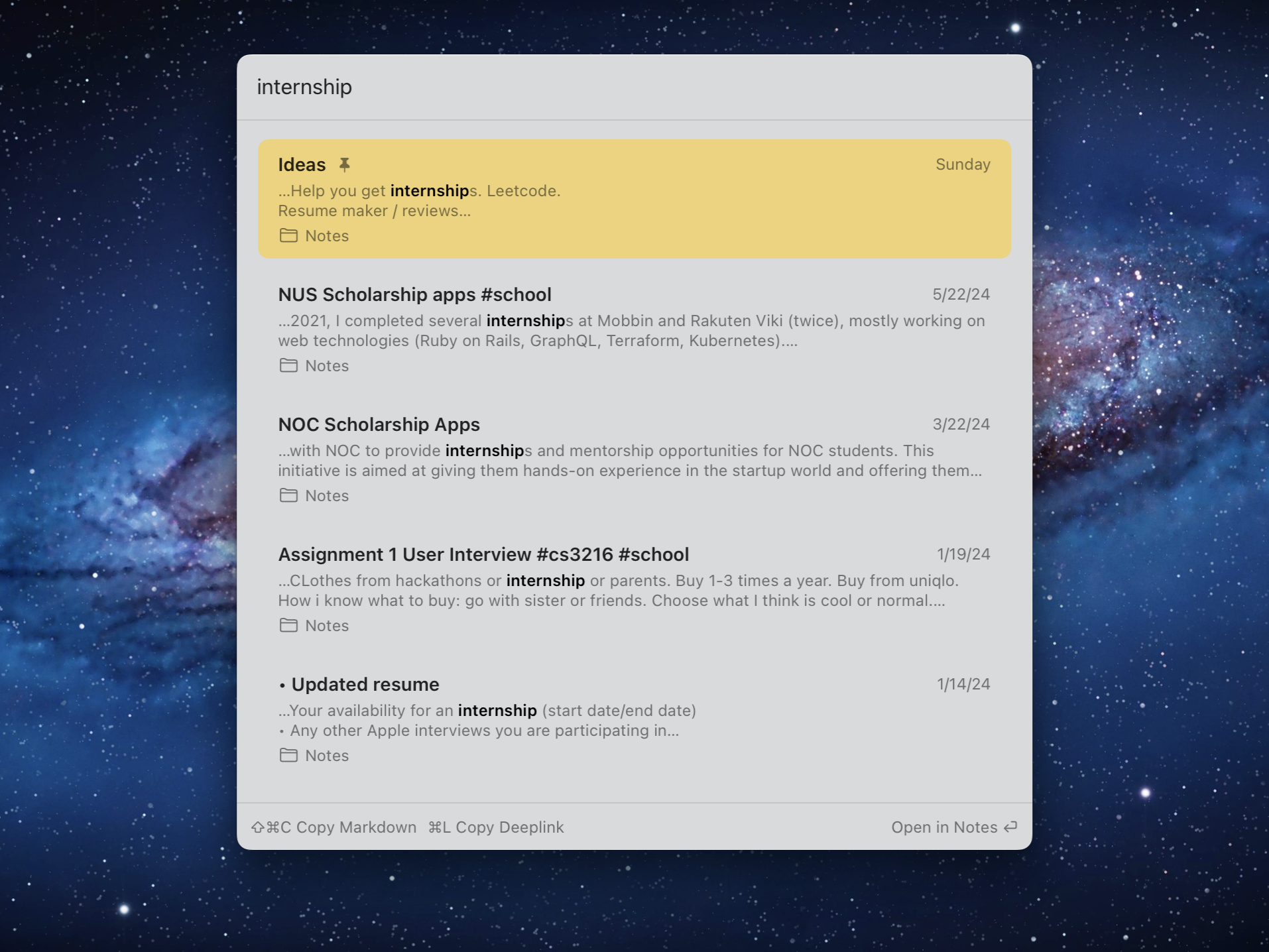
Task: Select the NOC Scholarship Apps result
Action: click(x=634, y=459)
